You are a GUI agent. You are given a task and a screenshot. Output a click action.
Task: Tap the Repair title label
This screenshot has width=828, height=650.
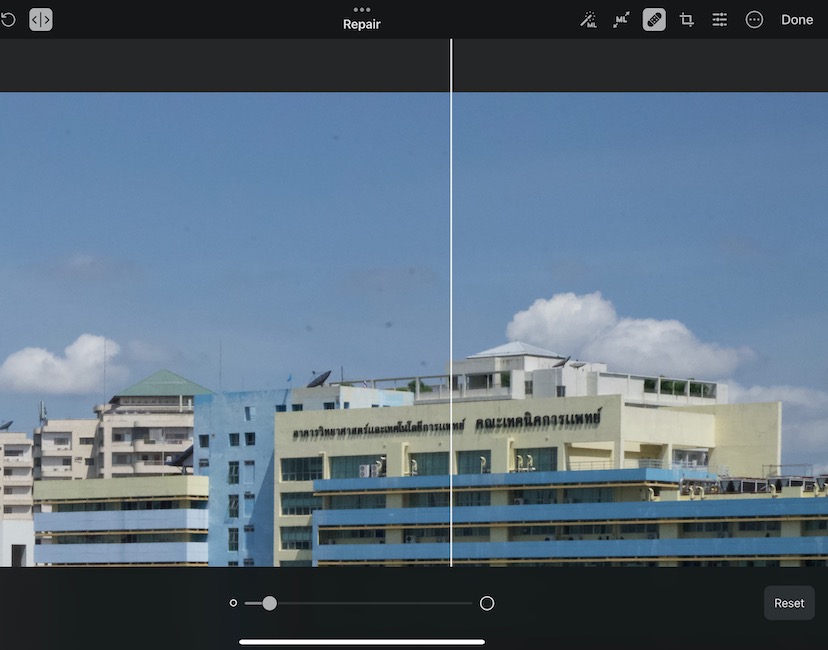coord(362,24)
